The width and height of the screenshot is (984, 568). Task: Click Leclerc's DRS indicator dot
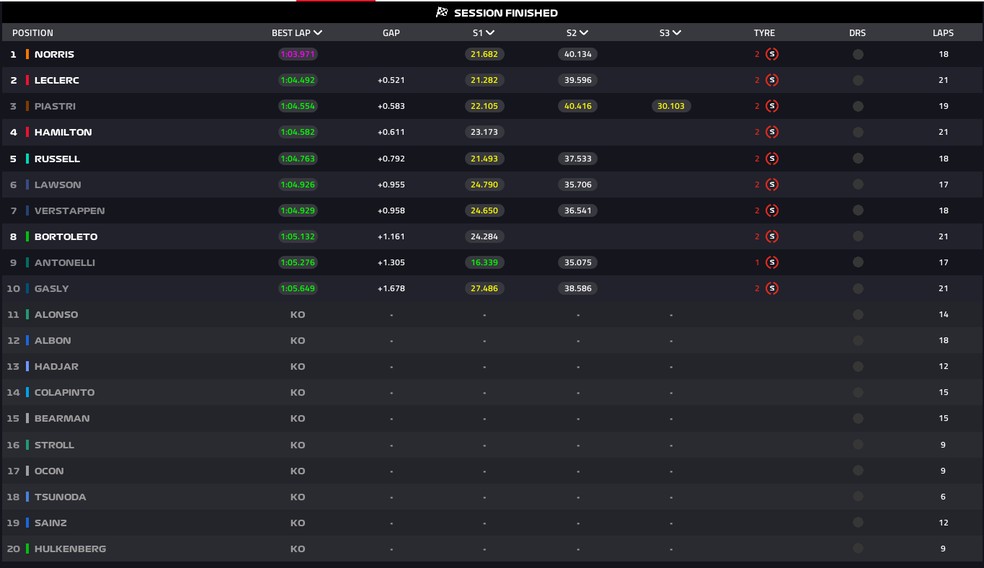coord(858,80)
